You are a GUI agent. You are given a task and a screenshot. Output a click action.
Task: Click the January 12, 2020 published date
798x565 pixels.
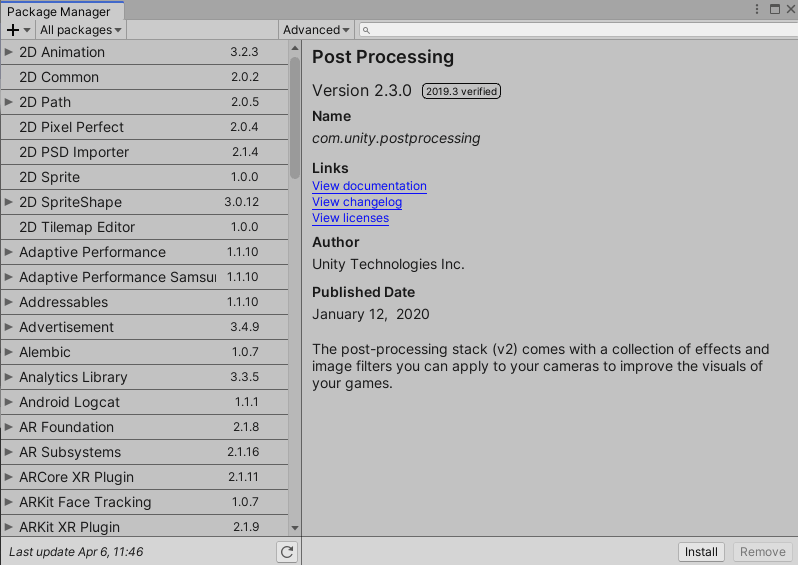(x=370, y=314)
